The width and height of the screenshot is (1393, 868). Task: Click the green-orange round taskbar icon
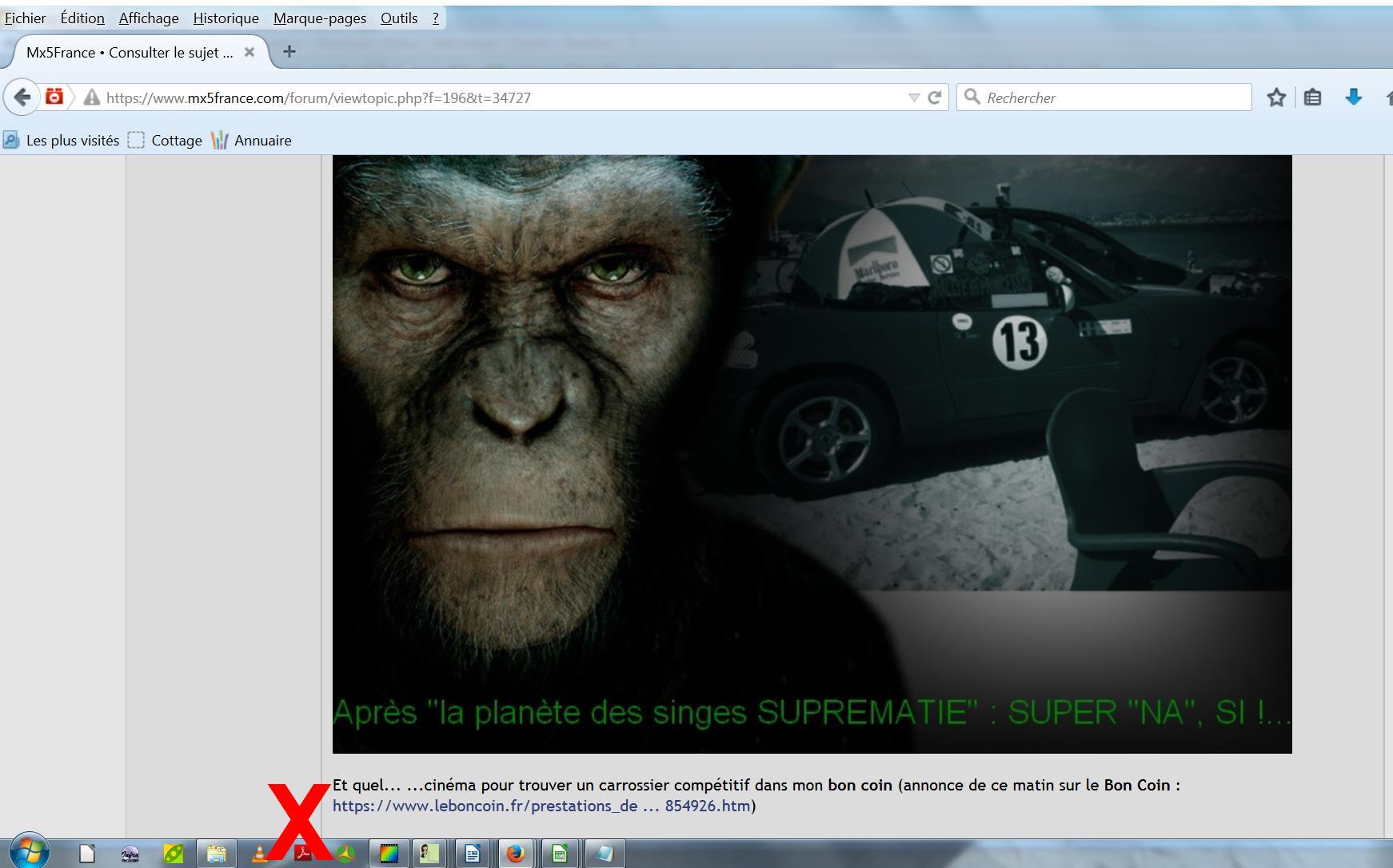[345, 854]
